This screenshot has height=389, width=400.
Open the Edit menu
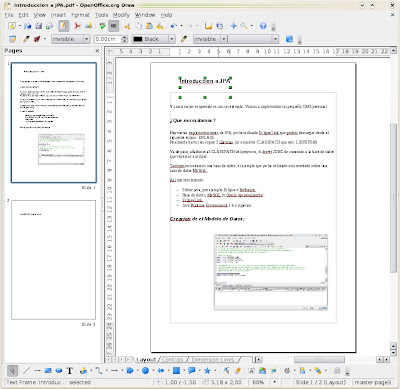(x=23, y=15)
